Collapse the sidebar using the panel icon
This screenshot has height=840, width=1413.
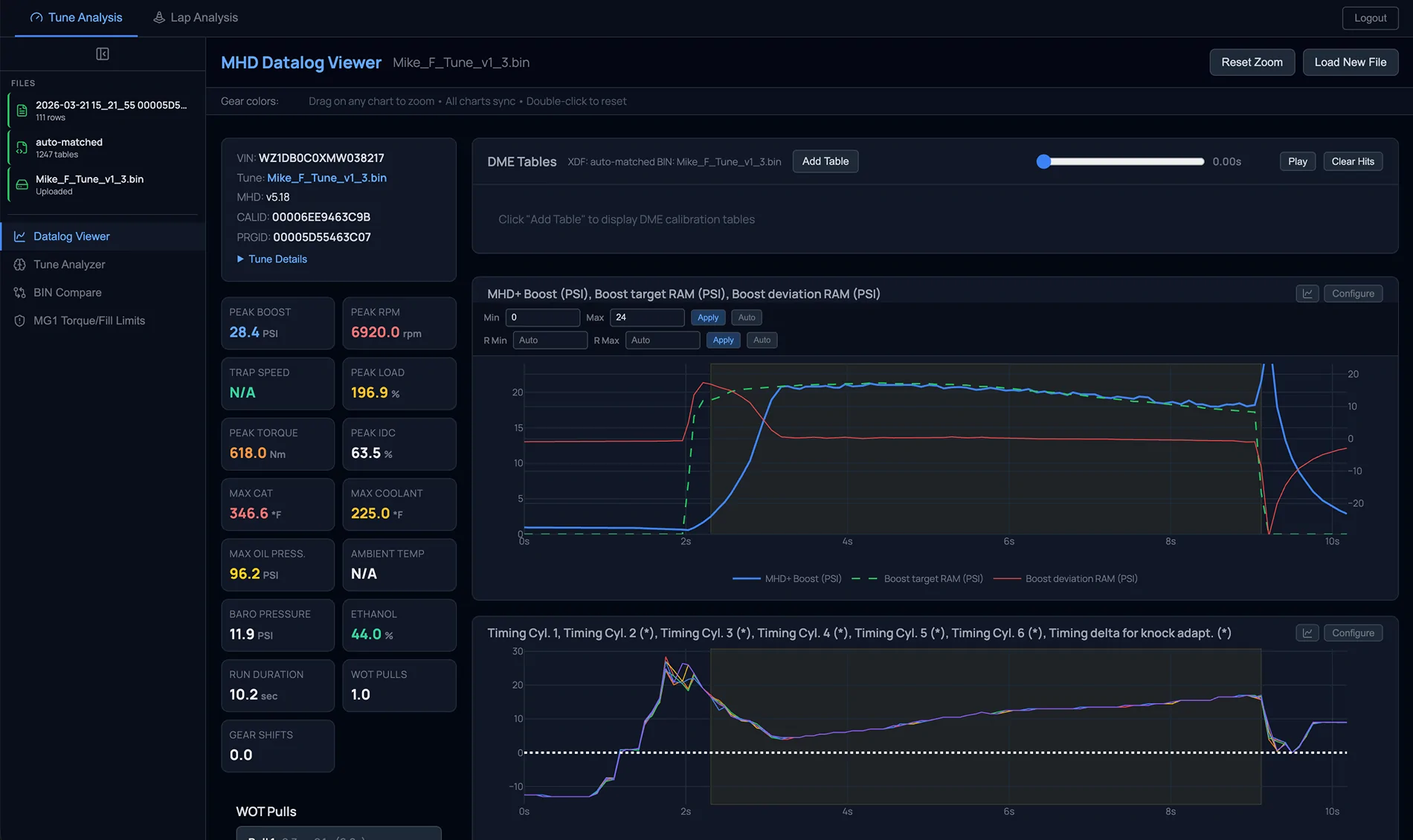tap(103, 54)
